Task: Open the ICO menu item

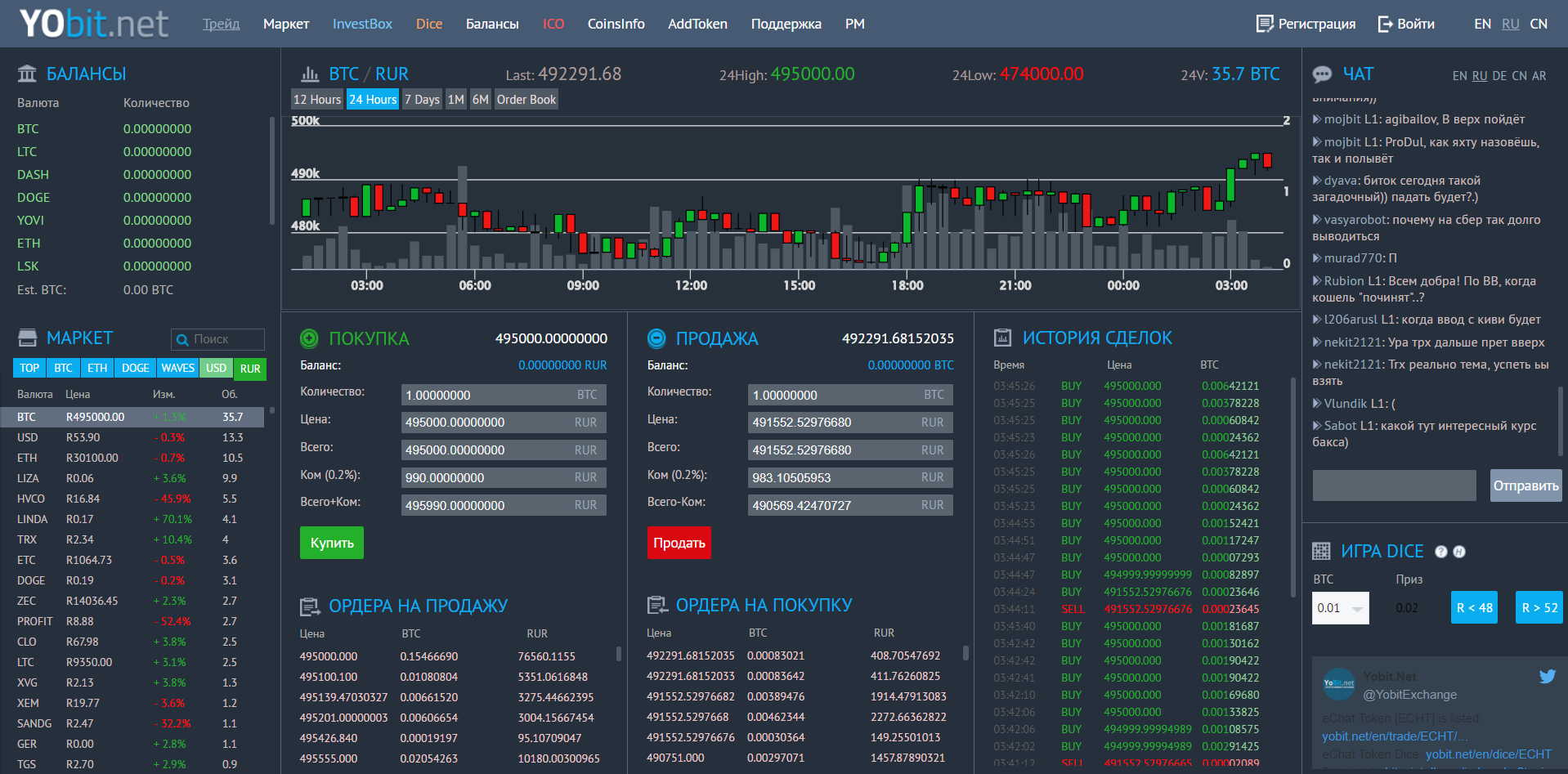Action: (553, 24)
